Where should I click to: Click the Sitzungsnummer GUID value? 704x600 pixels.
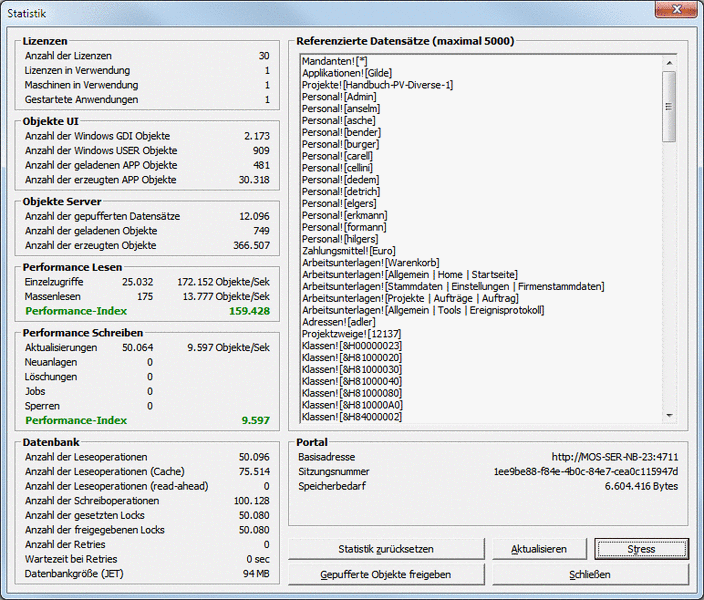coord(586,472)
